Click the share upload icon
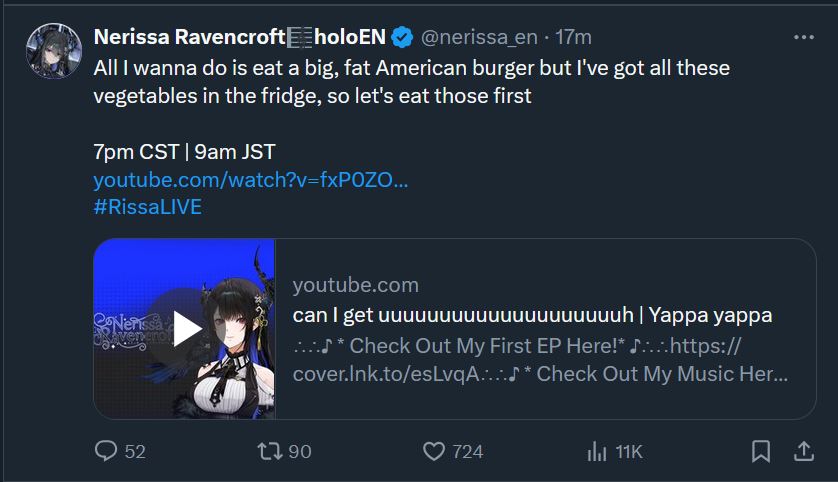Screen dimensions: 838x482 pyautogui.click(x=803, y=451)
